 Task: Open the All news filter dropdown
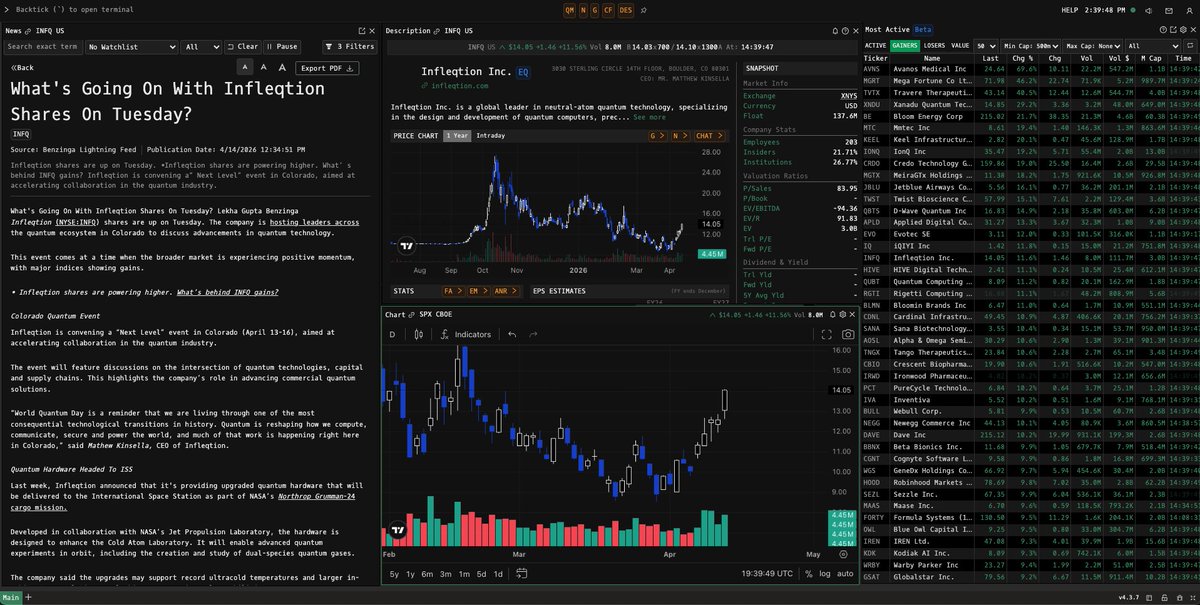click(x=202, y=46)
